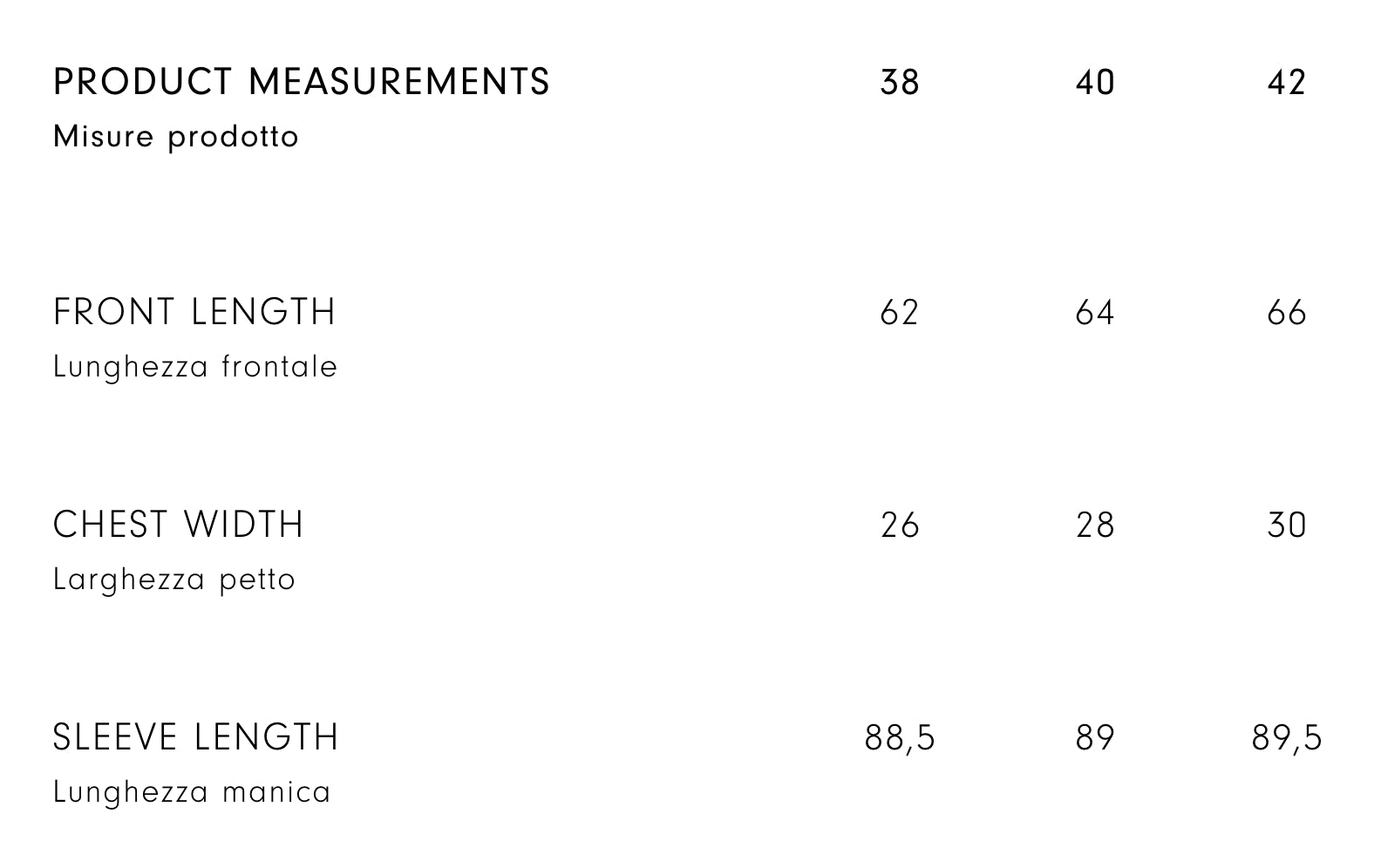The width and height of the screenshot is (1381, 868).
Task: Click size 40 column header
Action: click(1095, 83)
